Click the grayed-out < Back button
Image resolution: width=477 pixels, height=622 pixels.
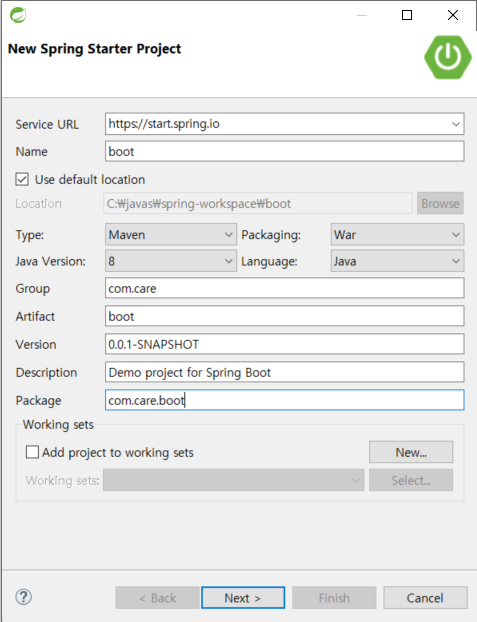(x=158, y=597)
